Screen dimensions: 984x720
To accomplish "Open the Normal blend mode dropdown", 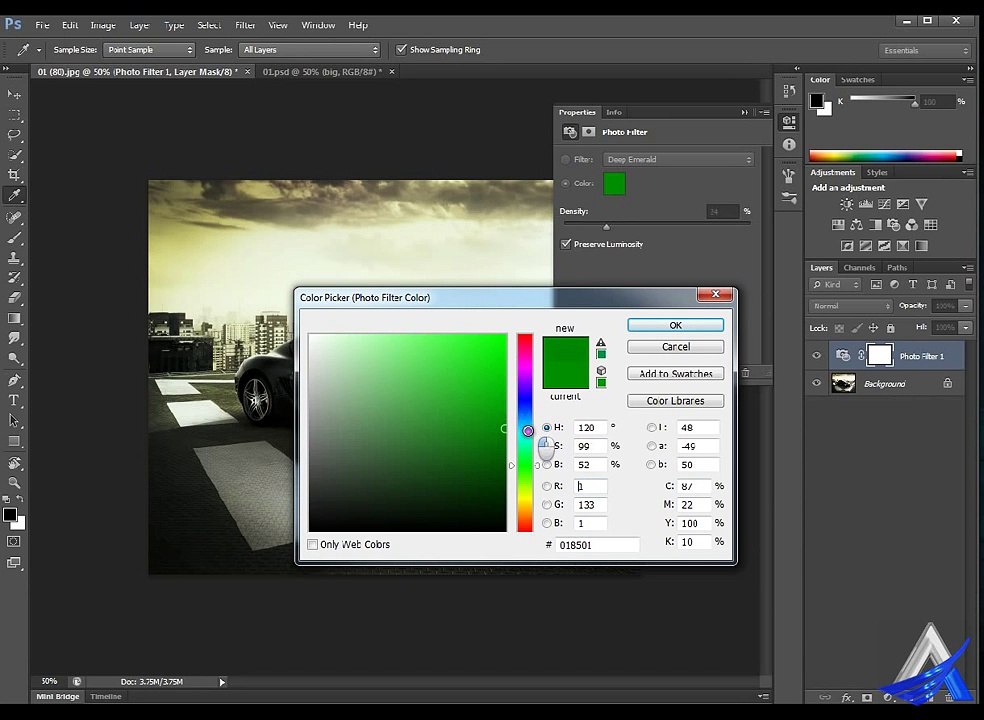I will [x=850, y=306].
